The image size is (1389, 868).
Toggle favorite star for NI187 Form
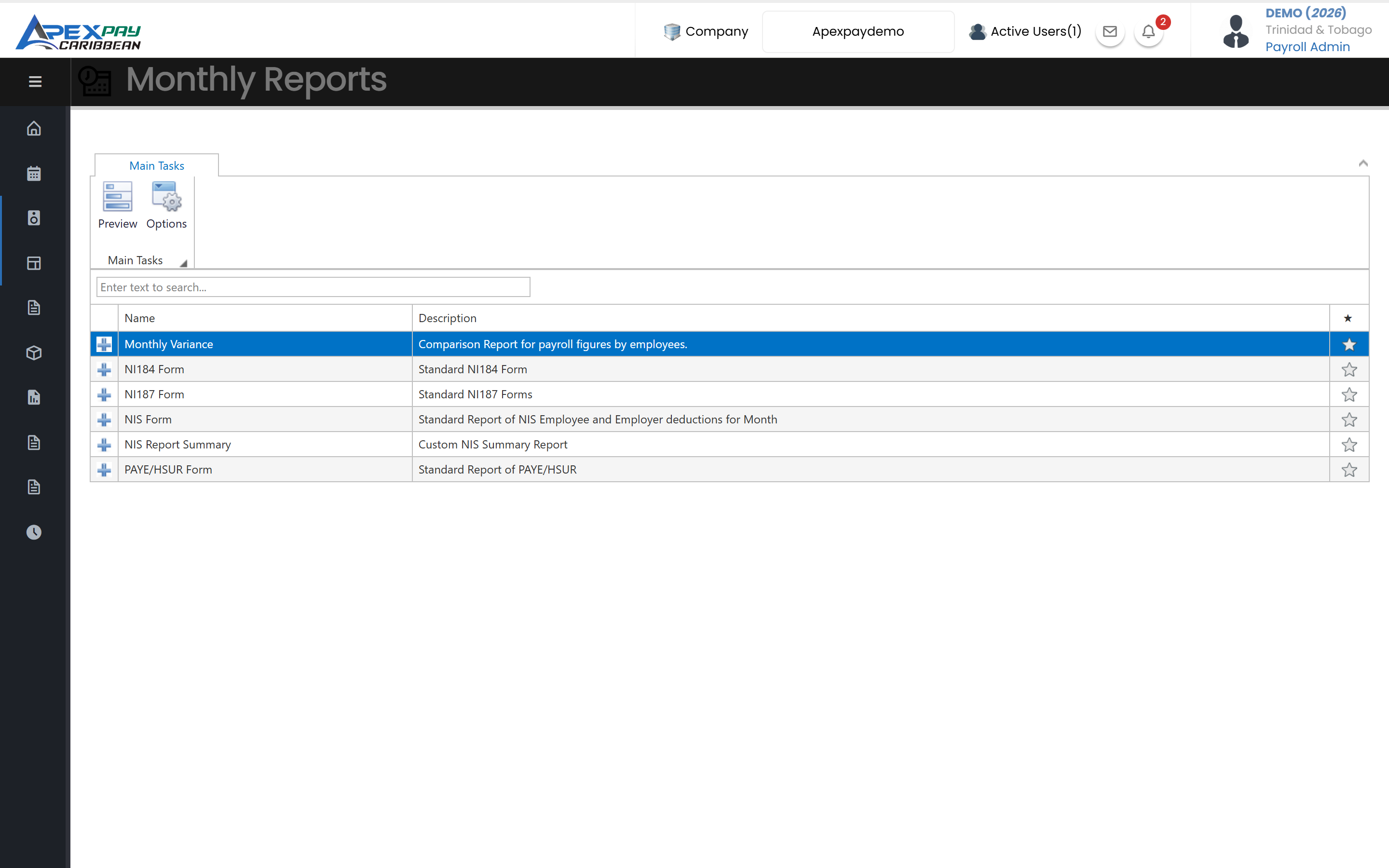[1349, 395]
